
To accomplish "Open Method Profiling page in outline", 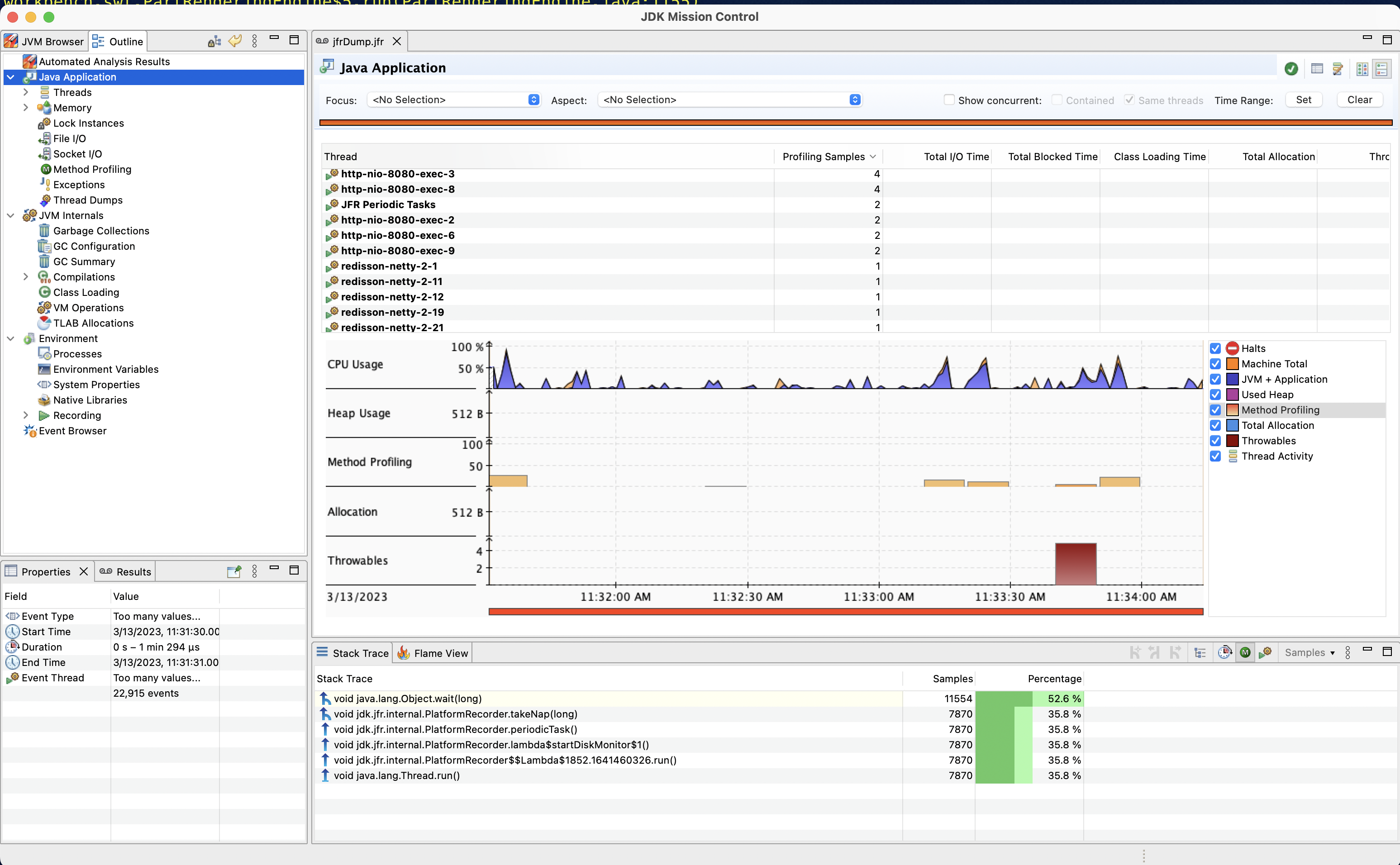I will click(x=91, y=169).
